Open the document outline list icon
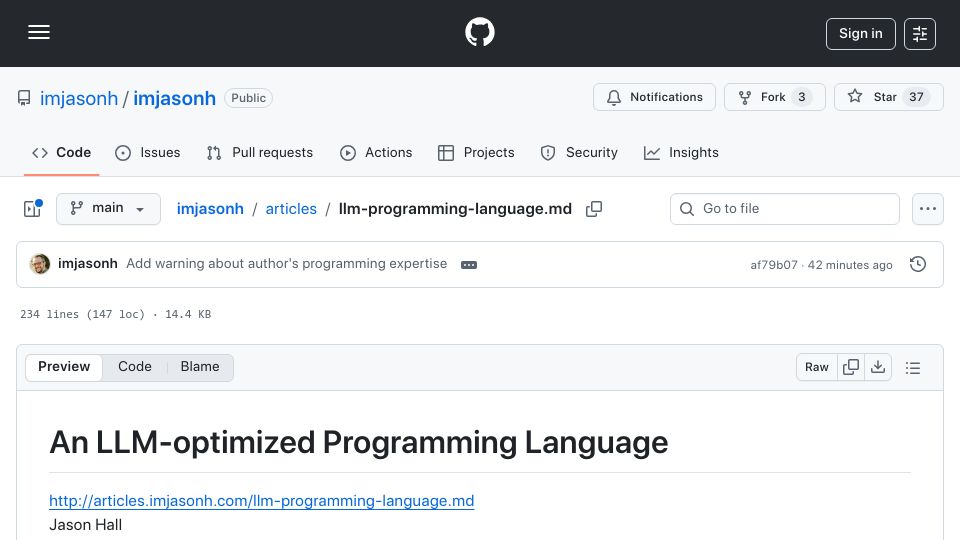The height and width of the screenshot is (540, 960). [x=913, y=367]
